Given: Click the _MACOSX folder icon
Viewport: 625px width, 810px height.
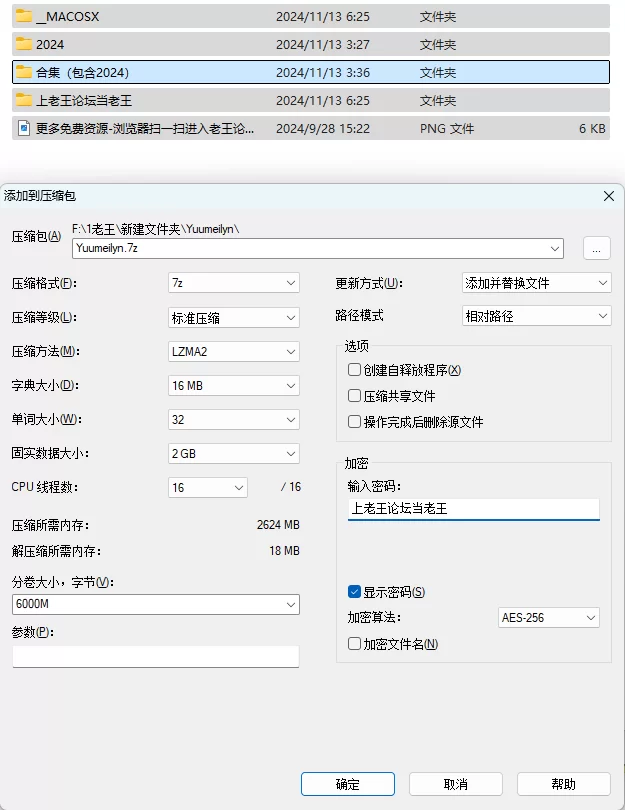Looking at the screenshot, I should pyautogui.click(x=24, y=16).
